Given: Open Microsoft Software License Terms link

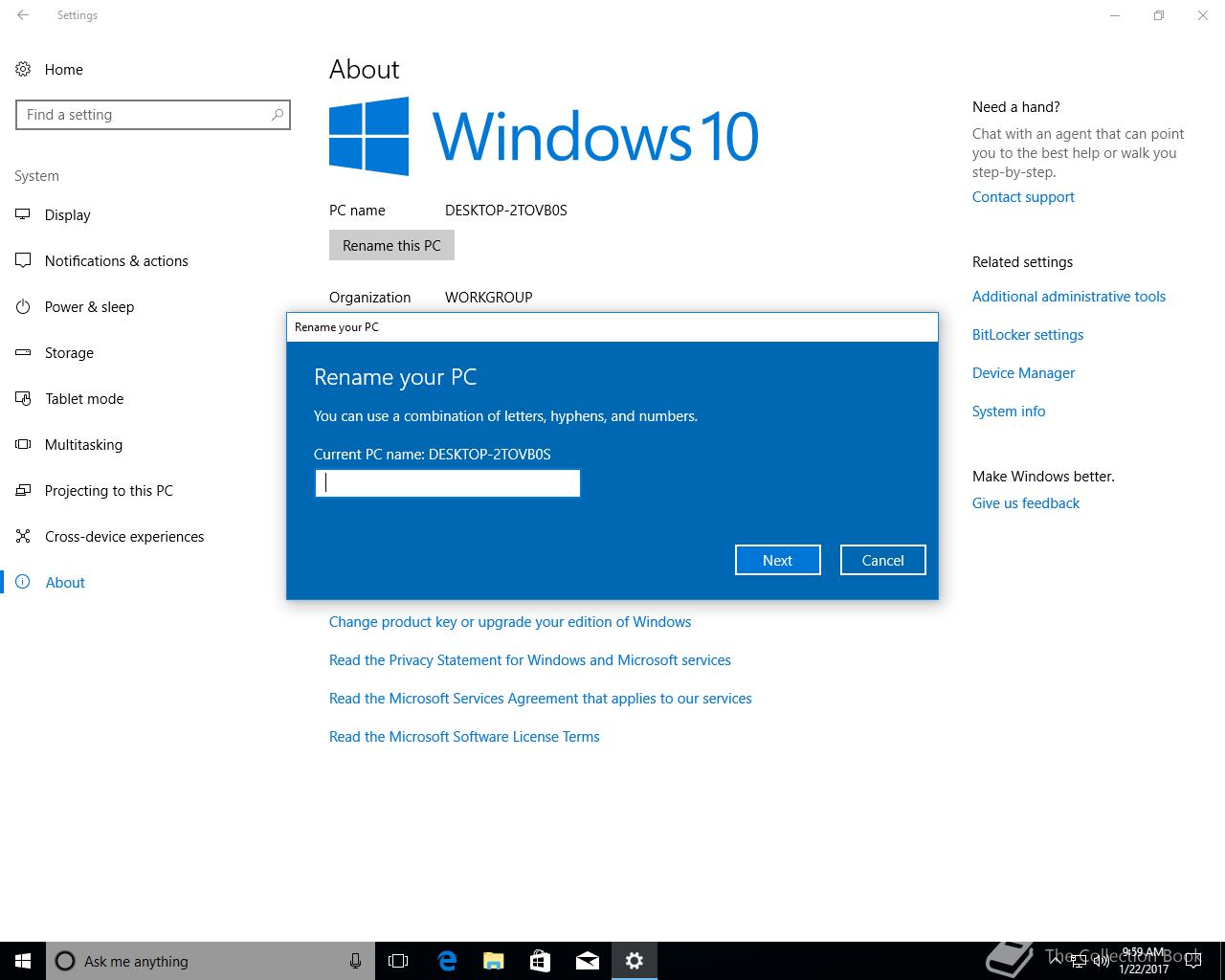Looking at the screenshot, I should tap(464, 737).
